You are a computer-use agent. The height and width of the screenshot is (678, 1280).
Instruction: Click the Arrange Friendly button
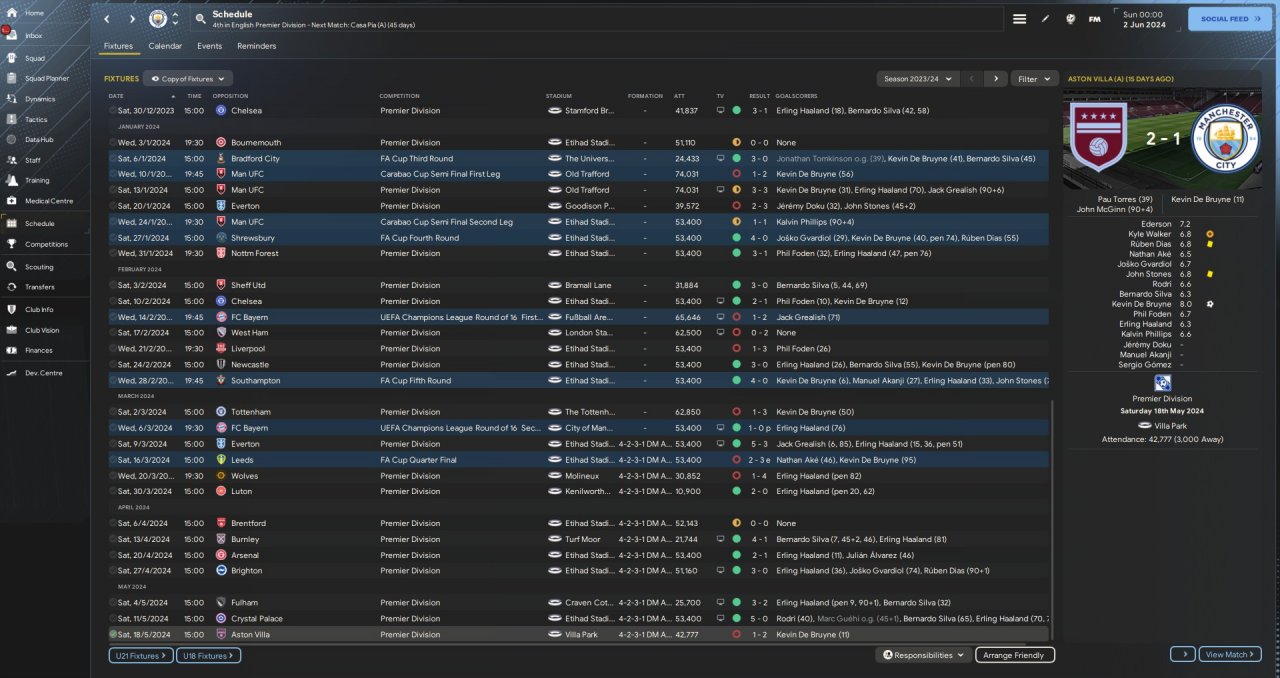click(x=1015, y=655)
